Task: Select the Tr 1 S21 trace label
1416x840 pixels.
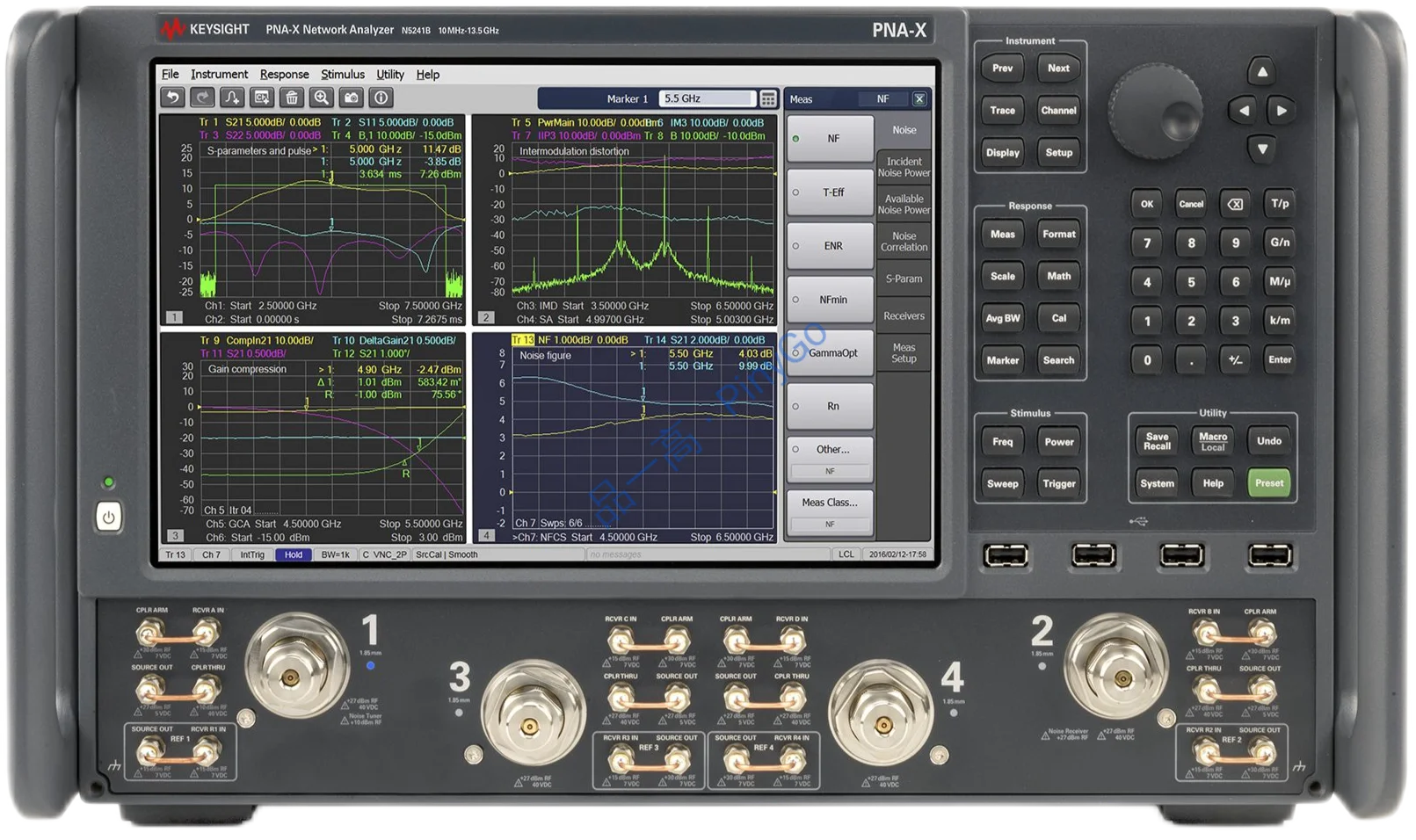Action: point(260,123)
